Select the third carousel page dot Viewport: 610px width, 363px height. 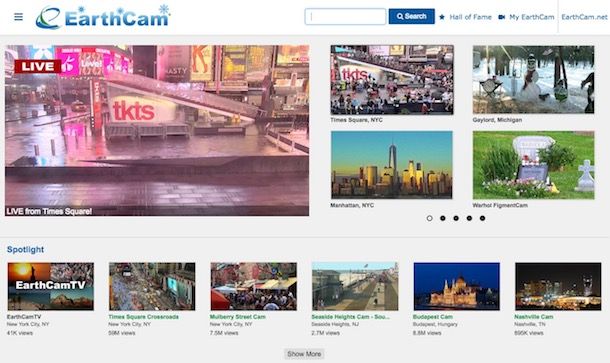[x=456, y=218]
